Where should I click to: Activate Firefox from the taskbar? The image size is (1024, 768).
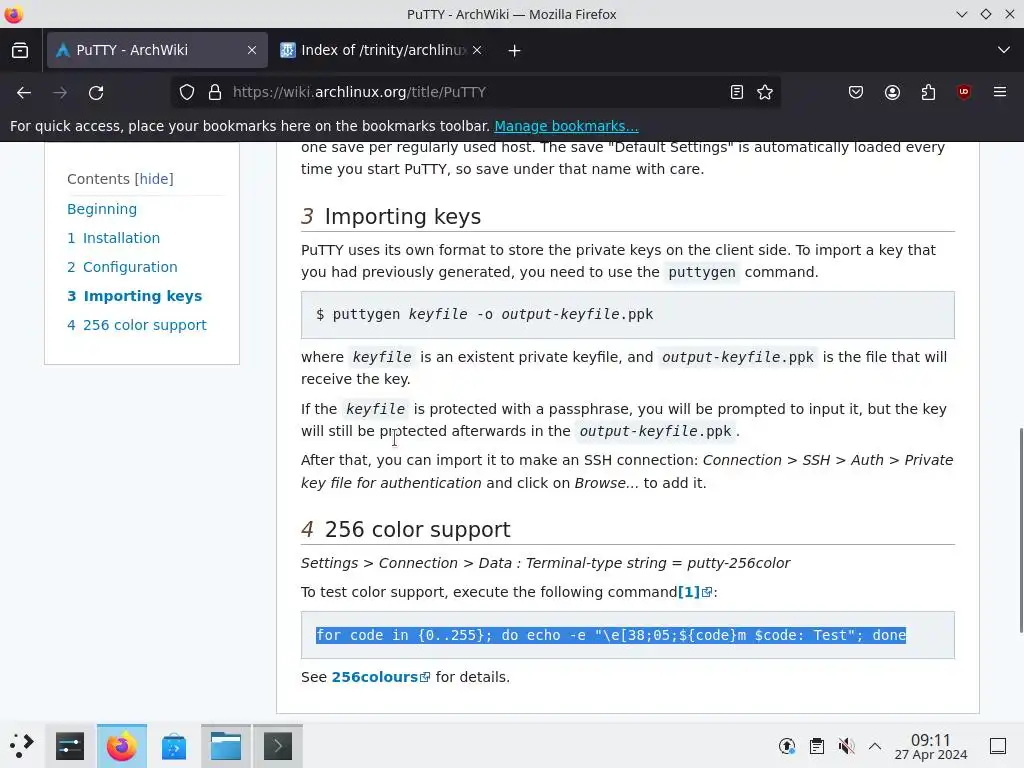tap(121, 746)
